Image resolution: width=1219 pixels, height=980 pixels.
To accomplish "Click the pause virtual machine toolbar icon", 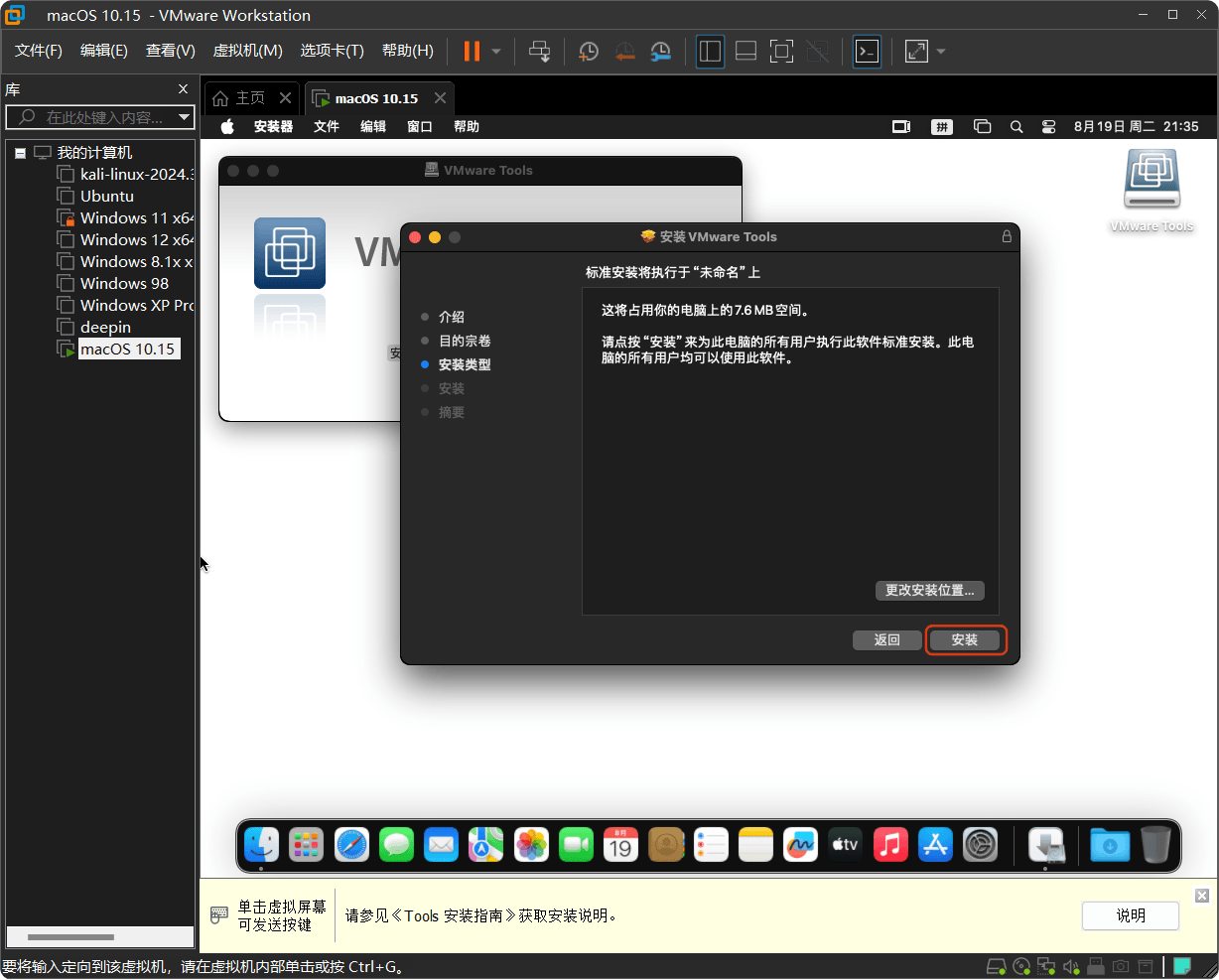I will pos(473,51).
